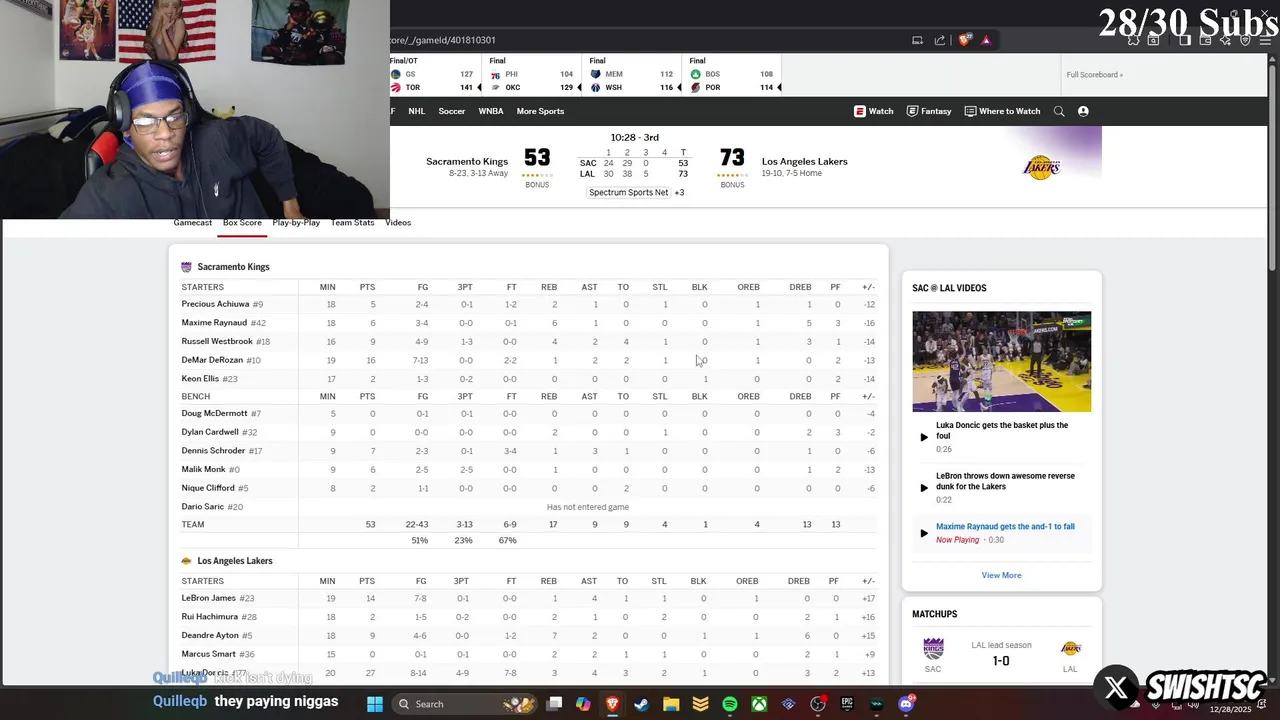
Task: Open Discord from the taskbar
Action: 906,704
